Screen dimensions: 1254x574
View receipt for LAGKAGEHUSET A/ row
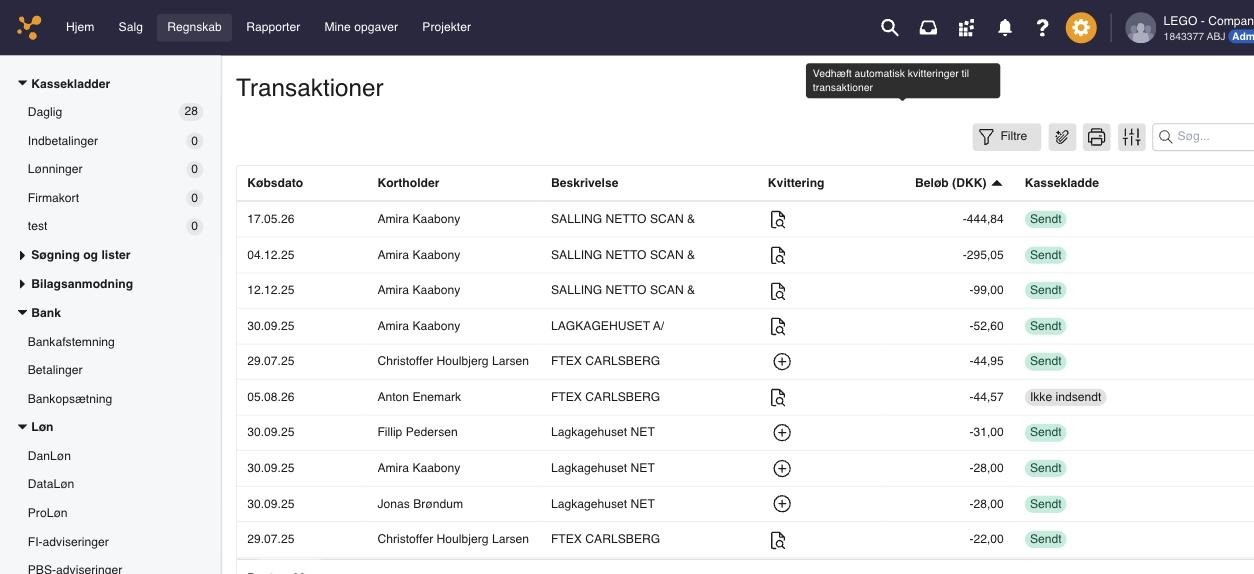click(778, 326)
